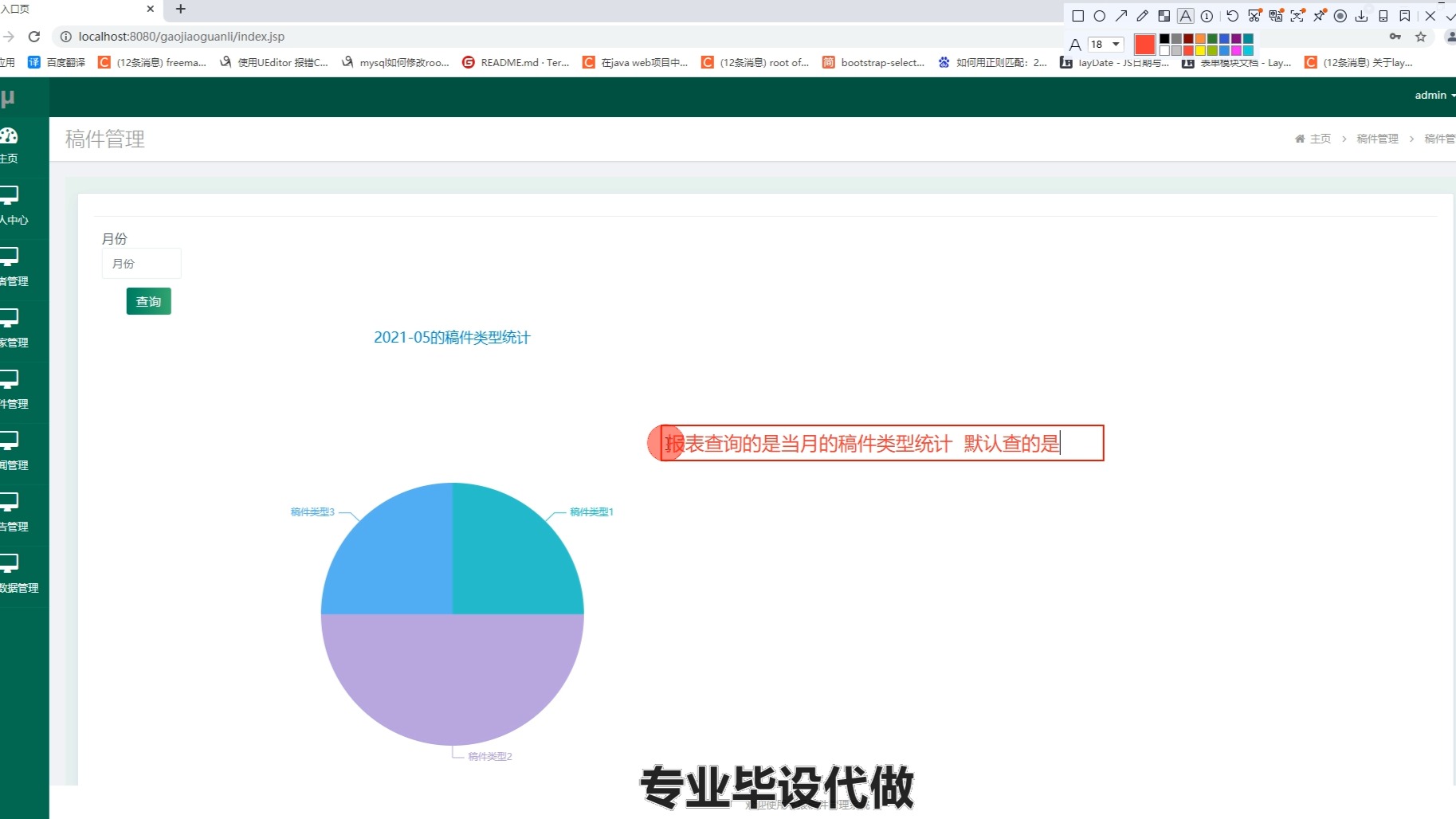This screenshot has width=1456, height=819.
Task: Open the layDate bookmark
Action: point(1115,62)
